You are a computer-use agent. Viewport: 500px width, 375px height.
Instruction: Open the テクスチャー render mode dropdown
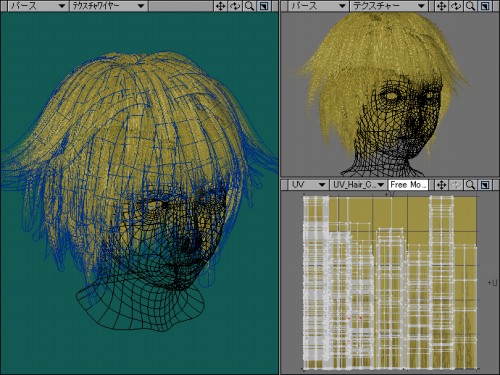tap(389, 6)
